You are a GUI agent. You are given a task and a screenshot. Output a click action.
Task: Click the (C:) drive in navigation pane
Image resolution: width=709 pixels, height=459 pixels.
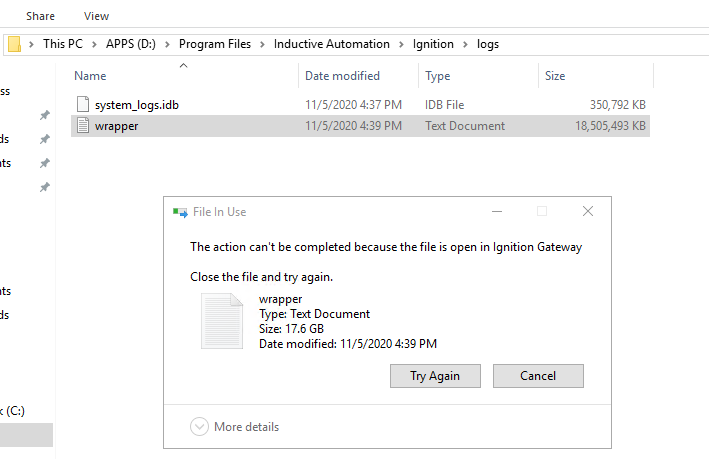12,411
